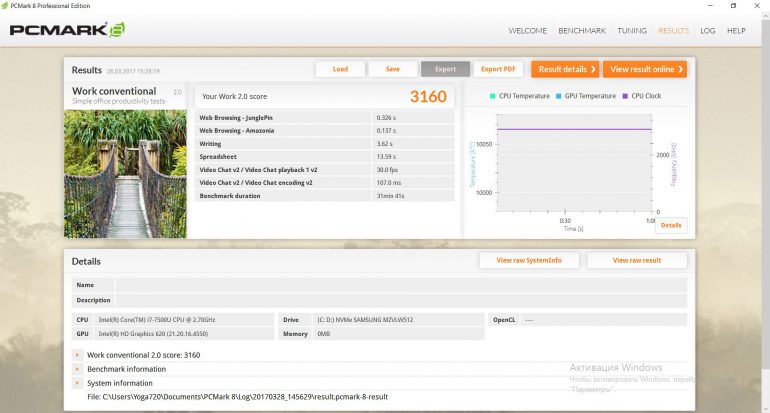This screenshot has width=770, height=413.
Task: Export the result as PDF
Action: pyautogui.click(x=498, y=69)
